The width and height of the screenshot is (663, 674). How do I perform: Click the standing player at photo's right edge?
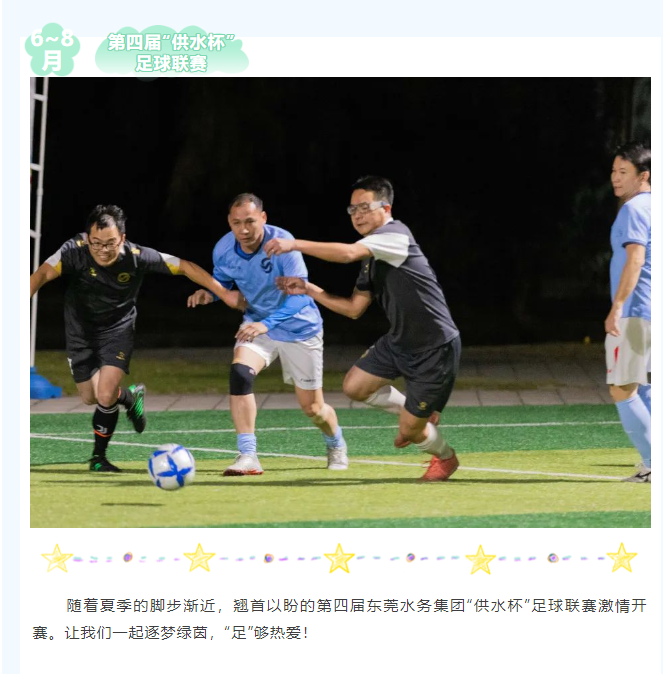click(629, 312)
